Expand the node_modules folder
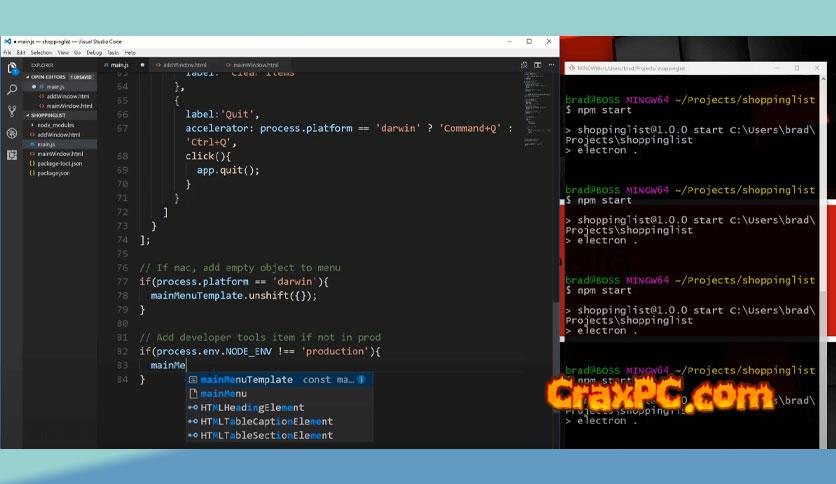The image size is (836, 484). click(x=55, y=125)
